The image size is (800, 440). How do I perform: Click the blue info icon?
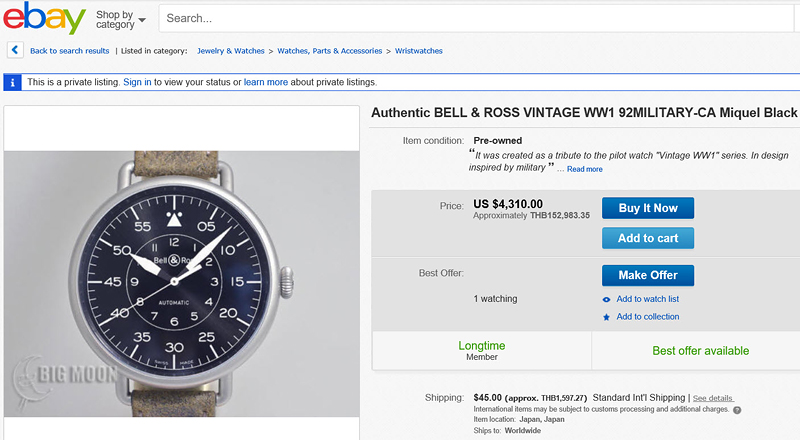tap(13, 82)
